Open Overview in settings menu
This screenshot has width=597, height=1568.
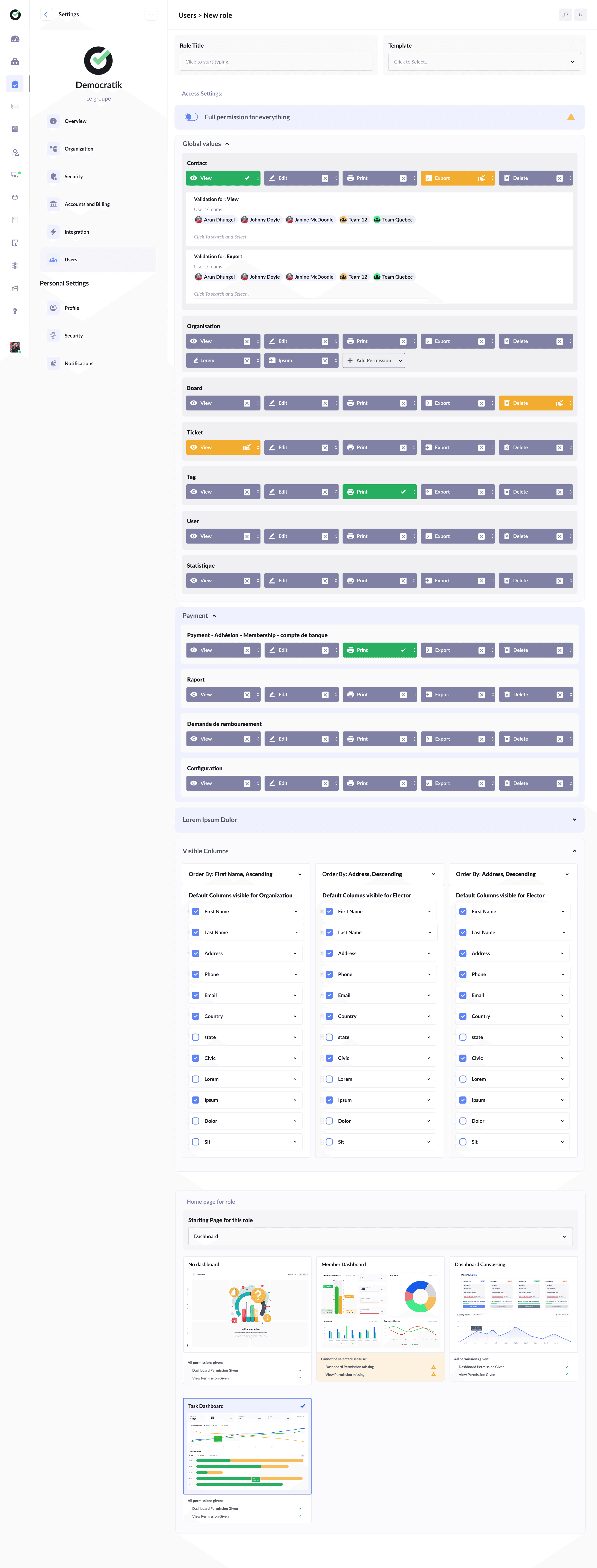(x=98, y=121)
